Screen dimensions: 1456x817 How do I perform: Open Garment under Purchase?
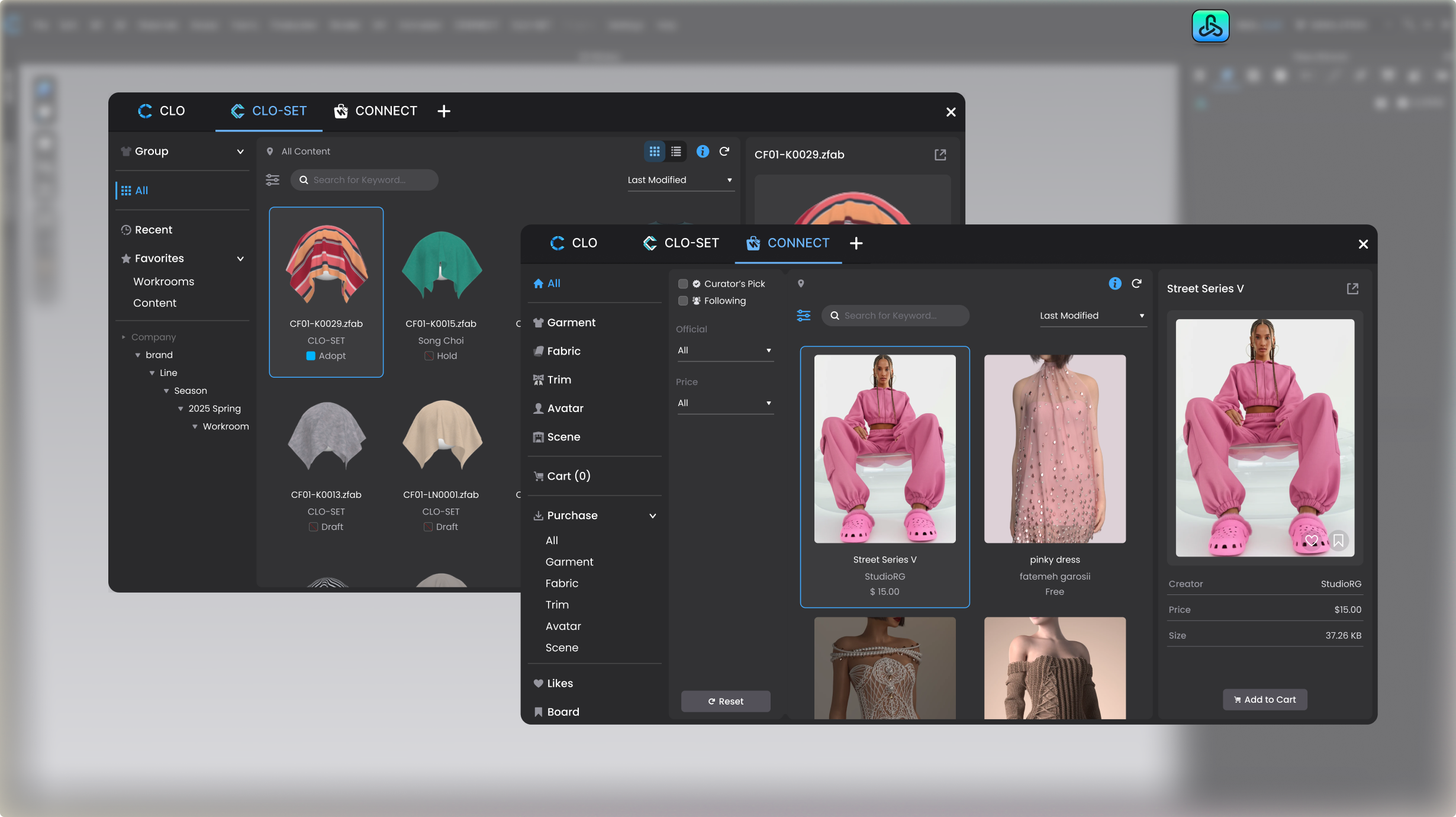click(x=569, y=562)
